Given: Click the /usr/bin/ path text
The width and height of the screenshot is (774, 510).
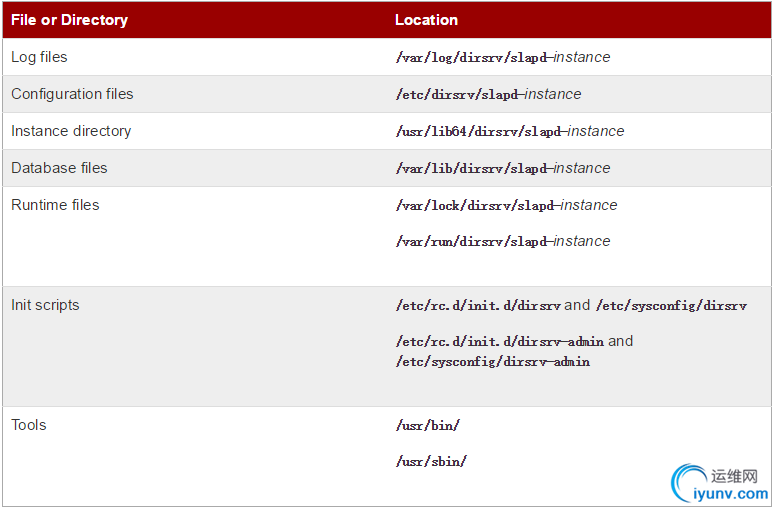Looking at the screenshot, I should pos(427,426).
